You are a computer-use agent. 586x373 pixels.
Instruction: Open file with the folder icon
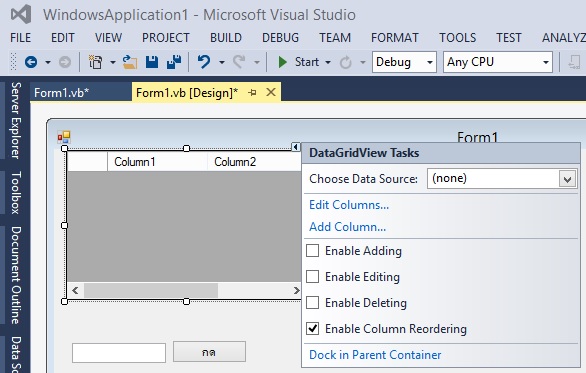tap(130, 62)
